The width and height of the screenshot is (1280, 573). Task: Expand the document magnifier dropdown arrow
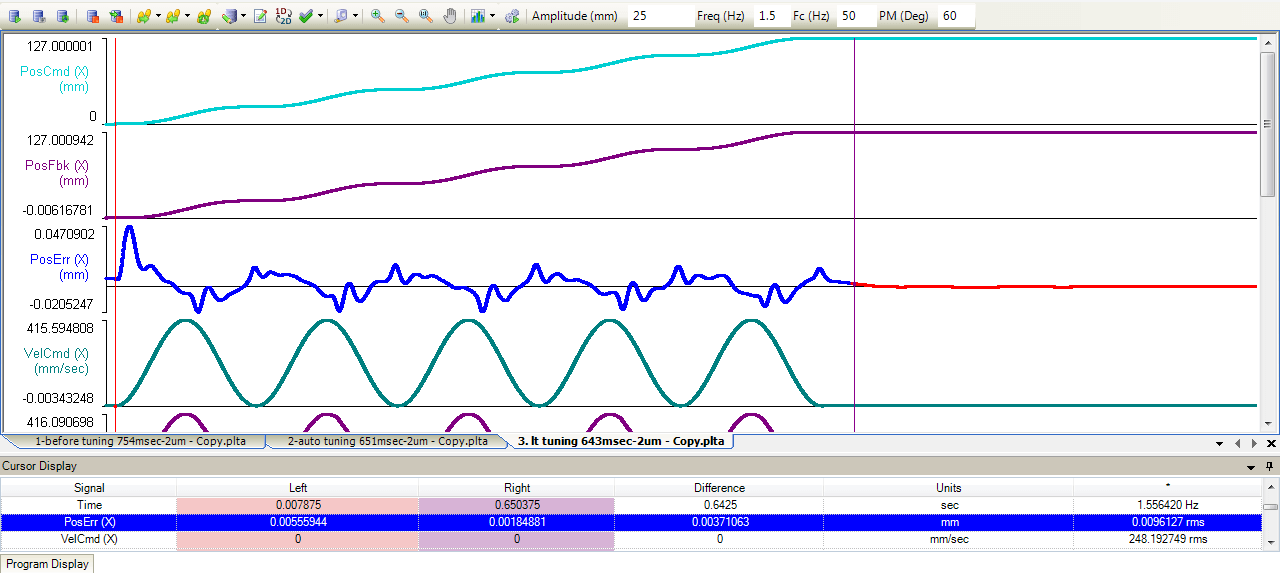click(355, 16)
